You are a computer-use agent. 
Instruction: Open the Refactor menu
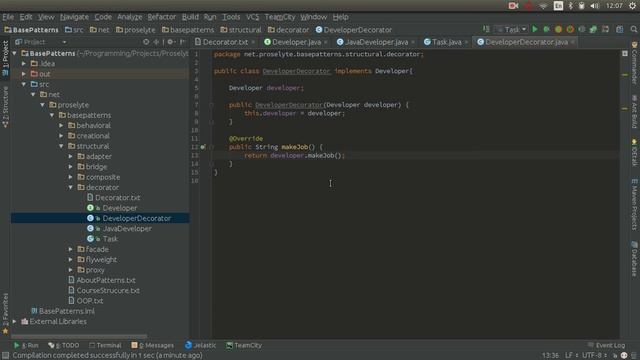(162, 17)
